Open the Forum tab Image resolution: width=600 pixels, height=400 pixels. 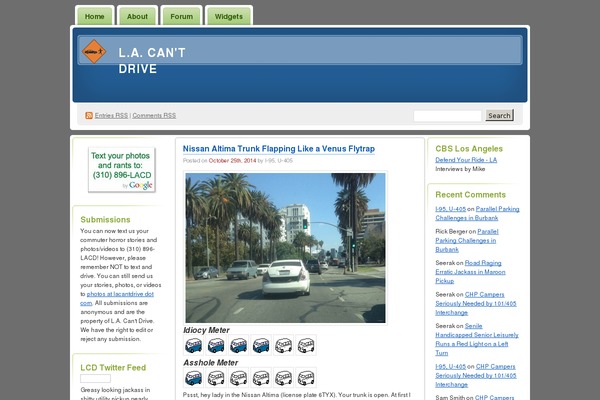point(181,16)
